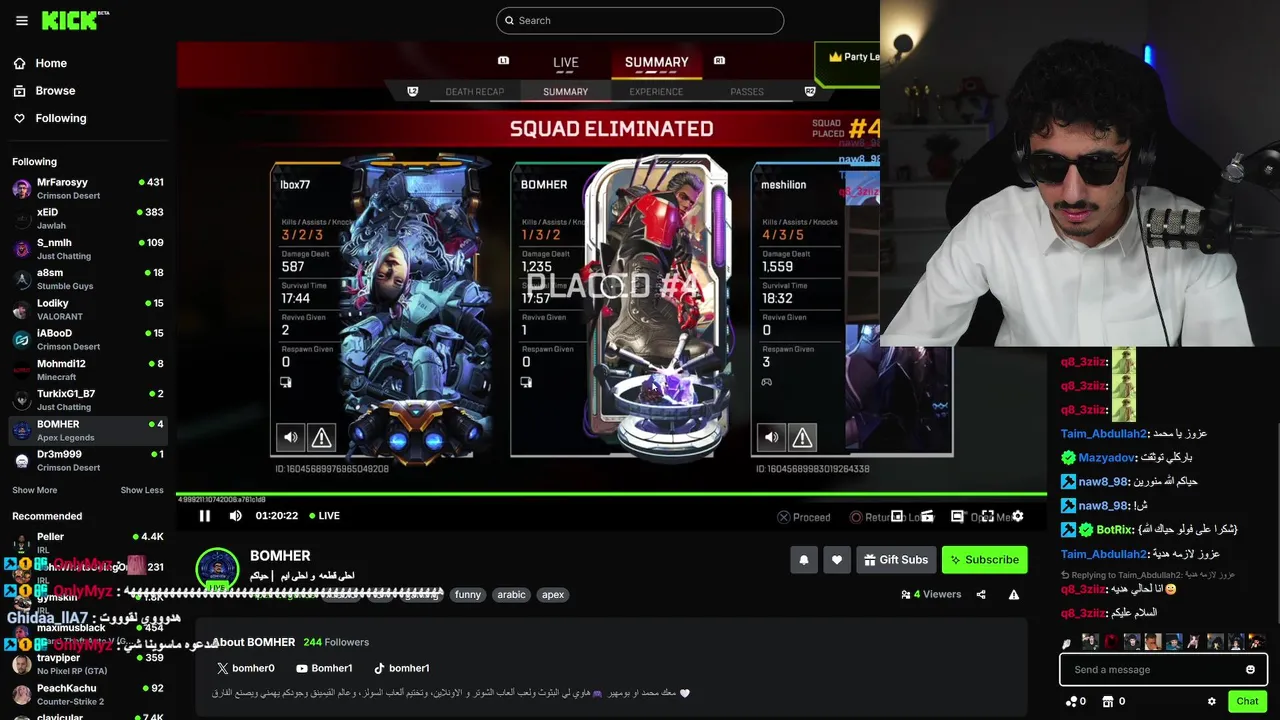Viewport: 1280px width, 720px height.
Task: Open chat settings gear icon
Action: [x=1212, y=701]
